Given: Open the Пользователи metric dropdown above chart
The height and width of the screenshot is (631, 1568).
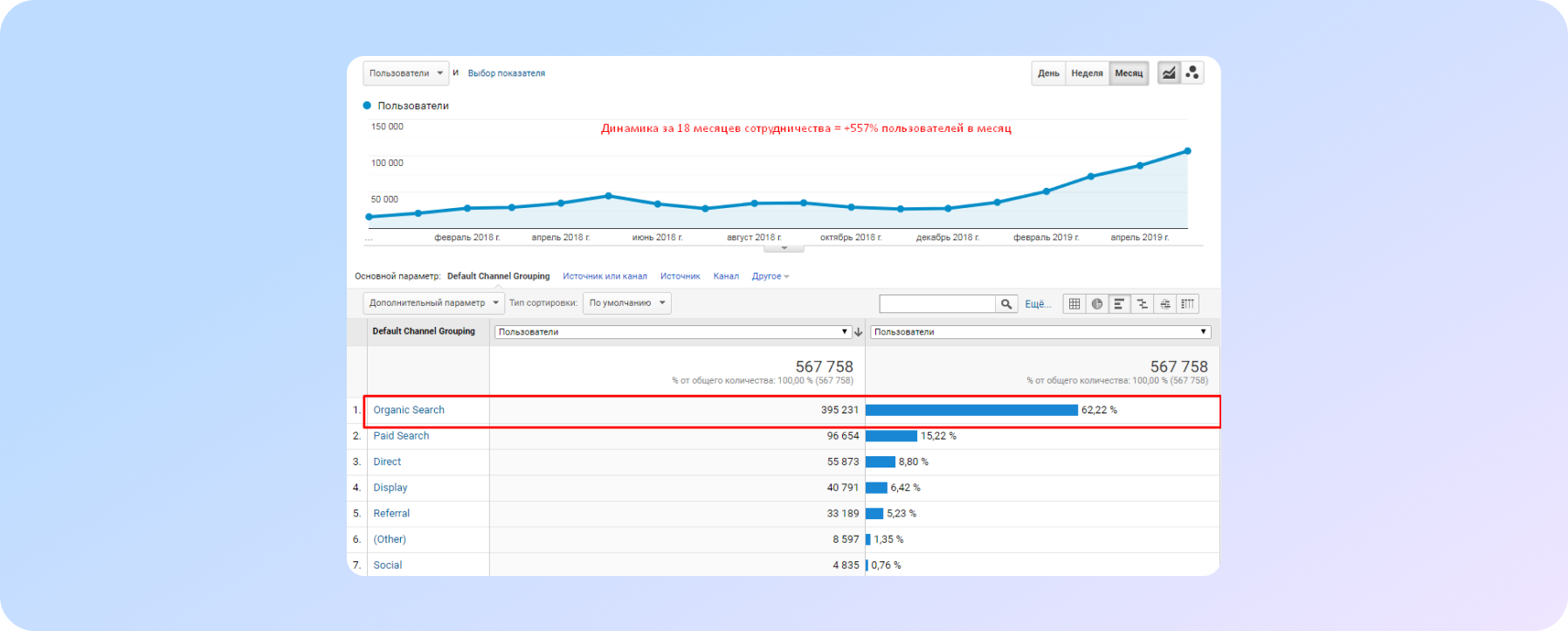Looking at the screenshot, I should (406, 73).
